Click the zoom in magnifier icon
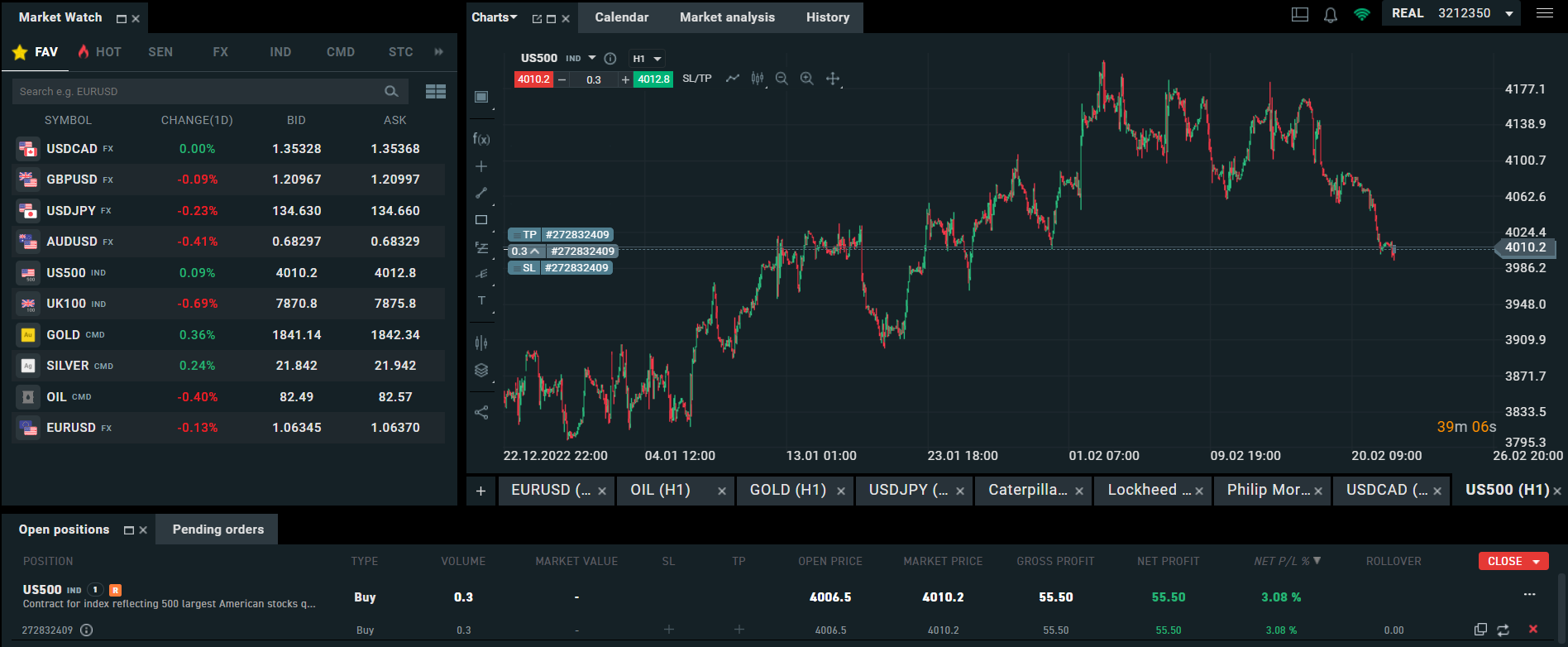The image size is (1568, 647). (807, 79)
